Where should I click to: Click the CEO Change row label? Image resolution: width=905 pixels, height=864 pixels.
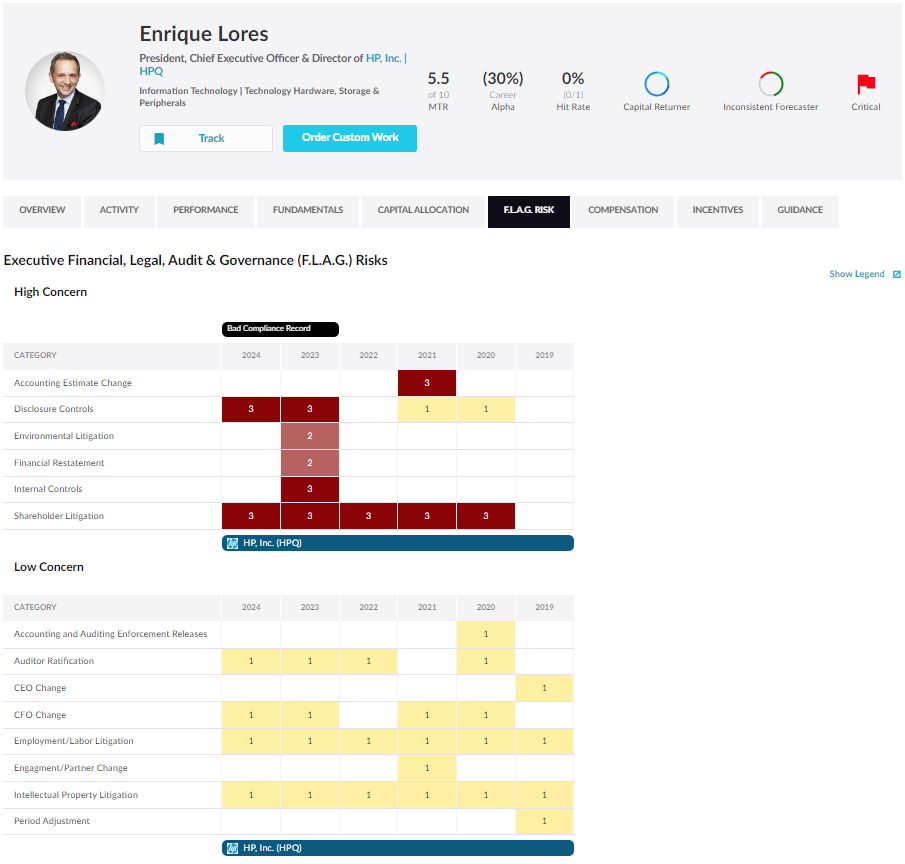pyautogui.click(x=40, y=688)
